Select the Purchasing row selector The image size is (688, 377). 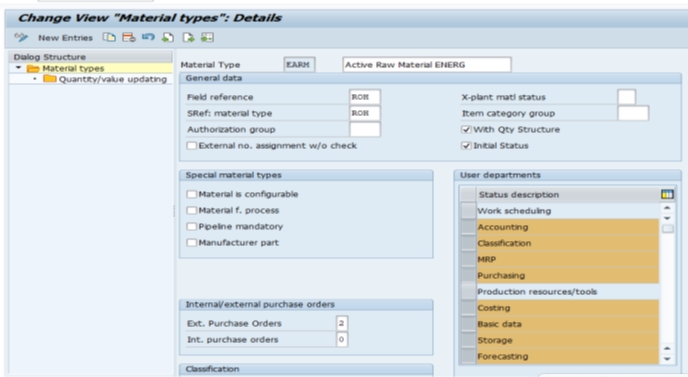point(468,276)
